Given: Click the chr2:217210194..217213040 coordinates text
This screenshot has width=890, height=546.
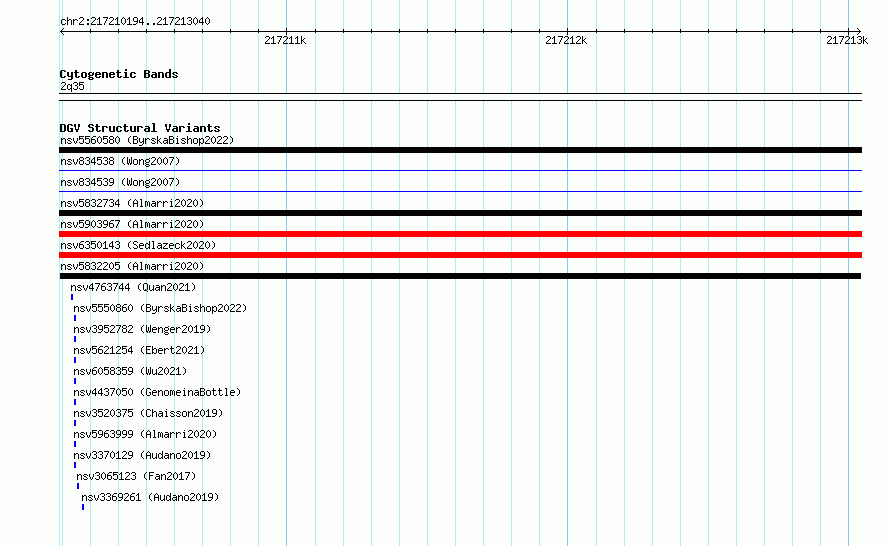Looking at the screenshot, I should coord(135,21).
